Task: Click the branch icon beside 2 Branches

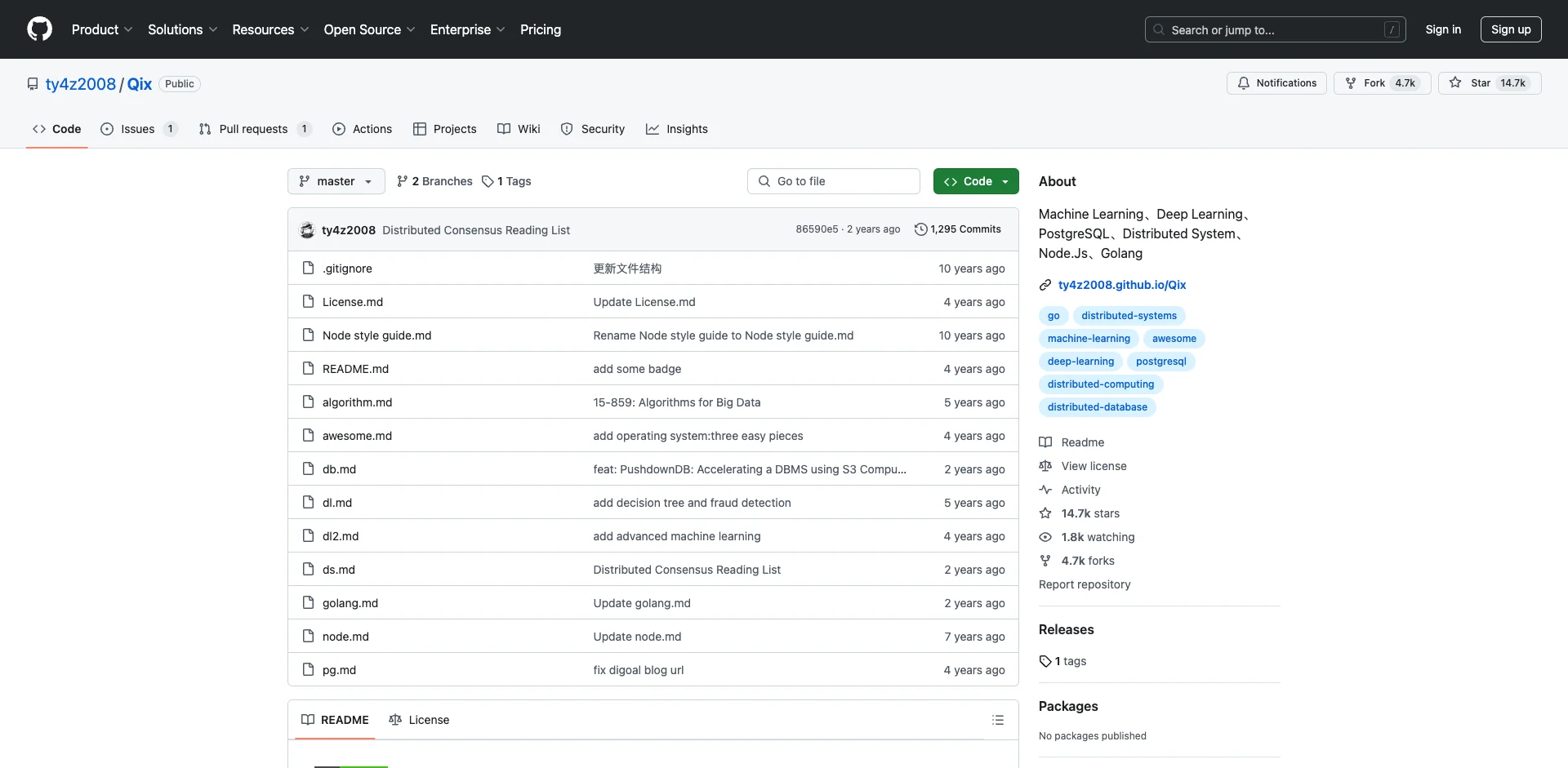Action: pos(403,181)
